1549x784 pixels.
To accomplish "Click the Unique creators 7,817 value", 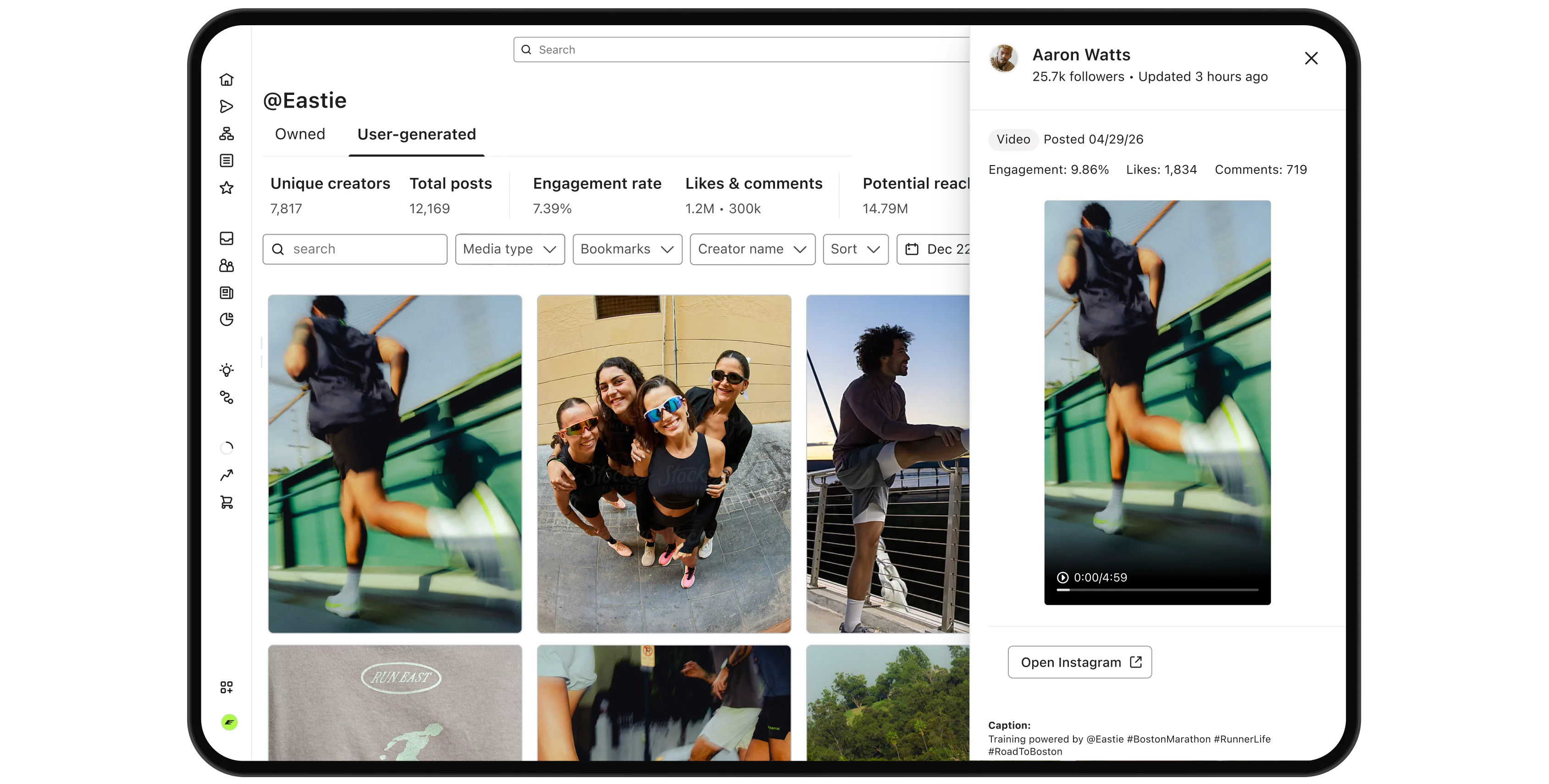I will click(x=286, y=209).
